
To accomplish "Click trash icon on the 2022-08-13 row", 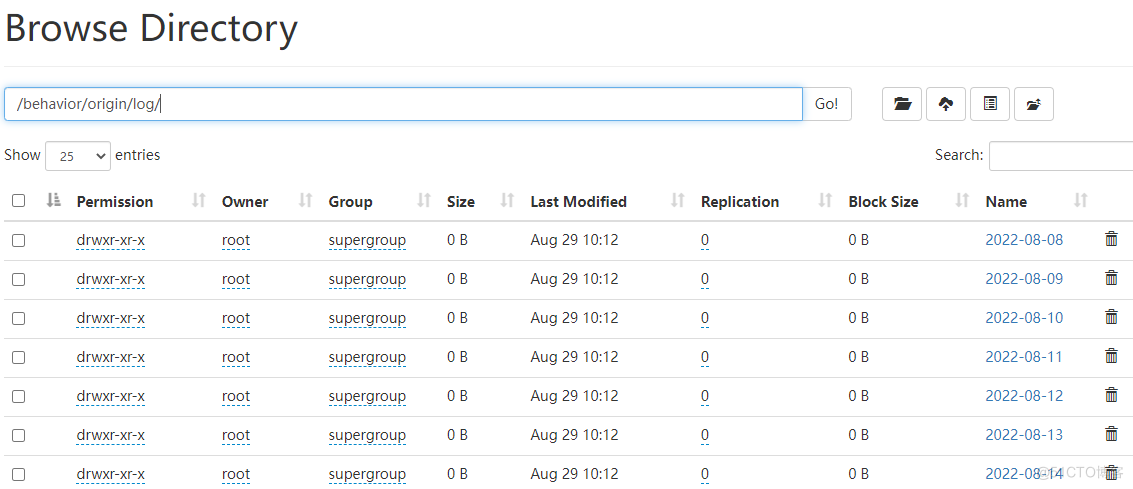I will click(x=1111, y=434).
